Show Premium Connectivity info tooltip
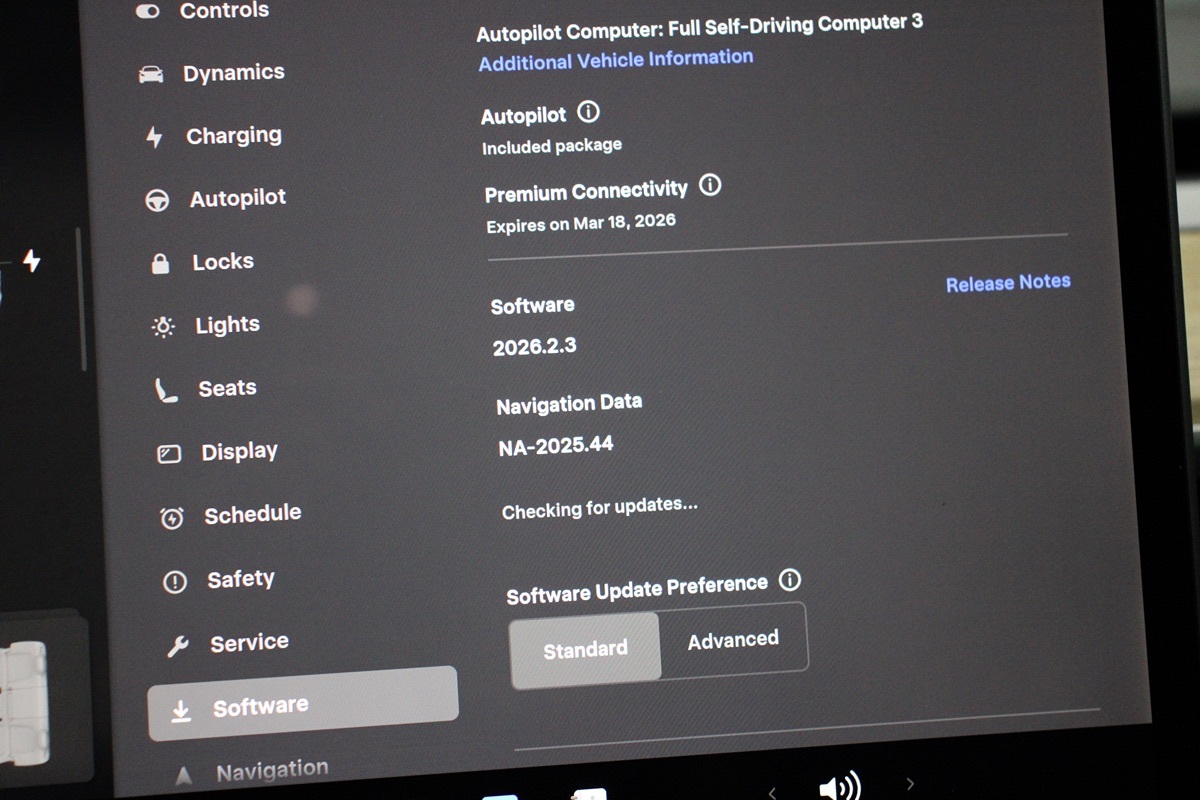 click(710, 185)
